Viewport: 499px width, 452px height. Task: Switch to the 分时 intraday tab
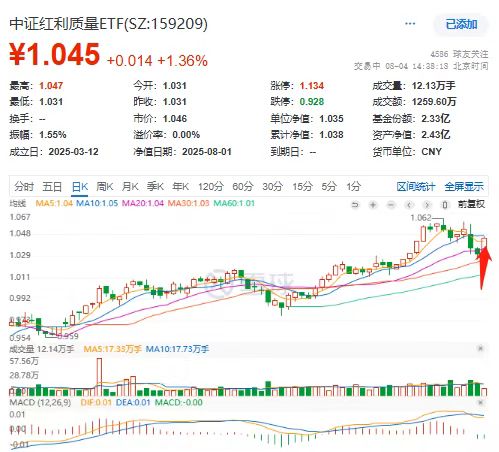point(24,186)
